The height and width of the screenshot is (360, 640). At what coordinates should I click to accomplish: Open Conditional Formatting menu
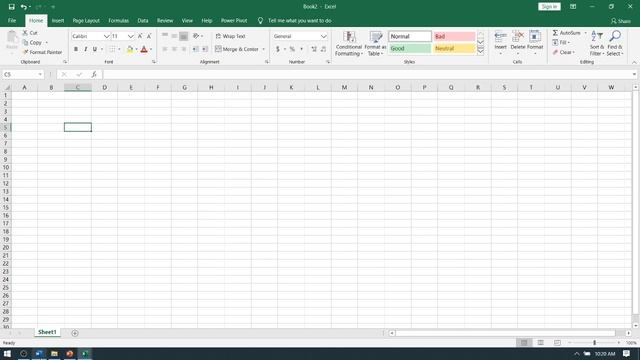coord(349,44)
